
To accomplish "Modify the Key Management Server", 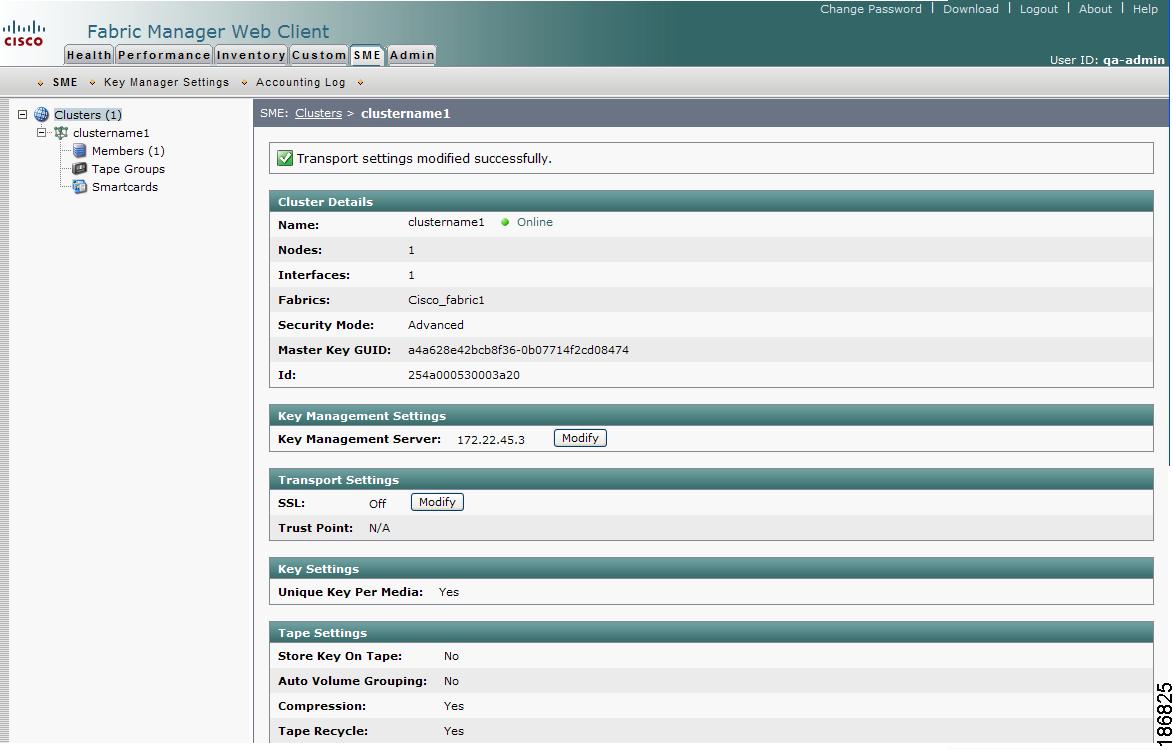I will [x=580, y=438].
